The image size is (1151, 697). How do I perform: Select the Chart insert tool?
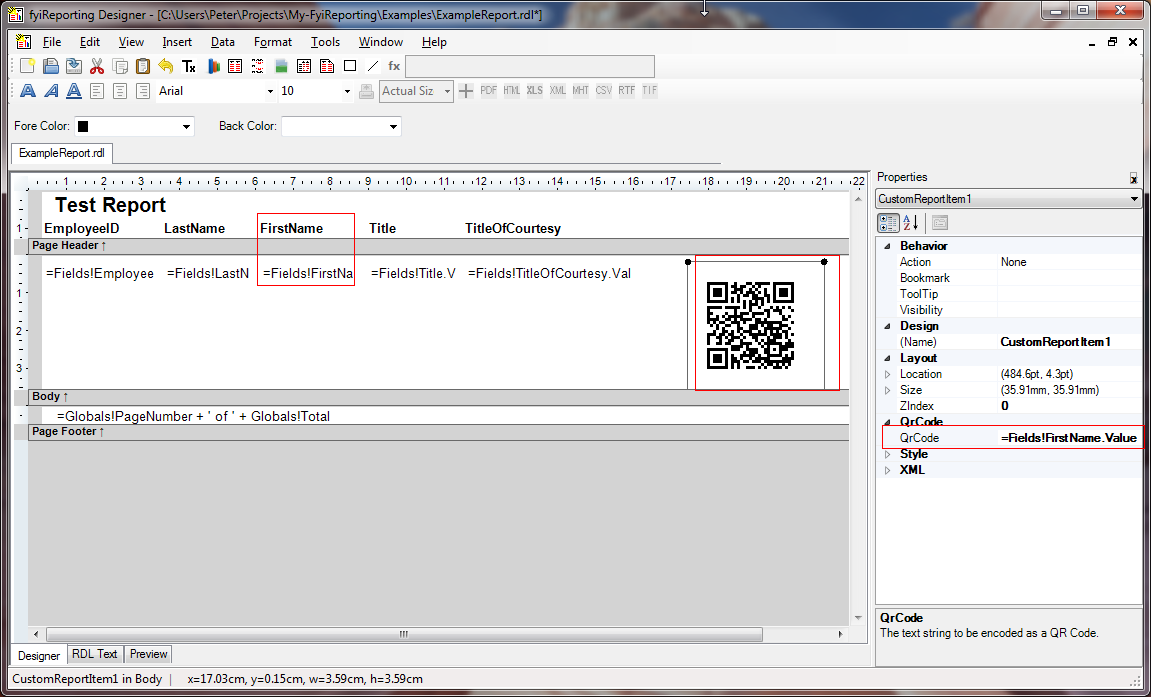pyautogui.click(x=213, y=66)
